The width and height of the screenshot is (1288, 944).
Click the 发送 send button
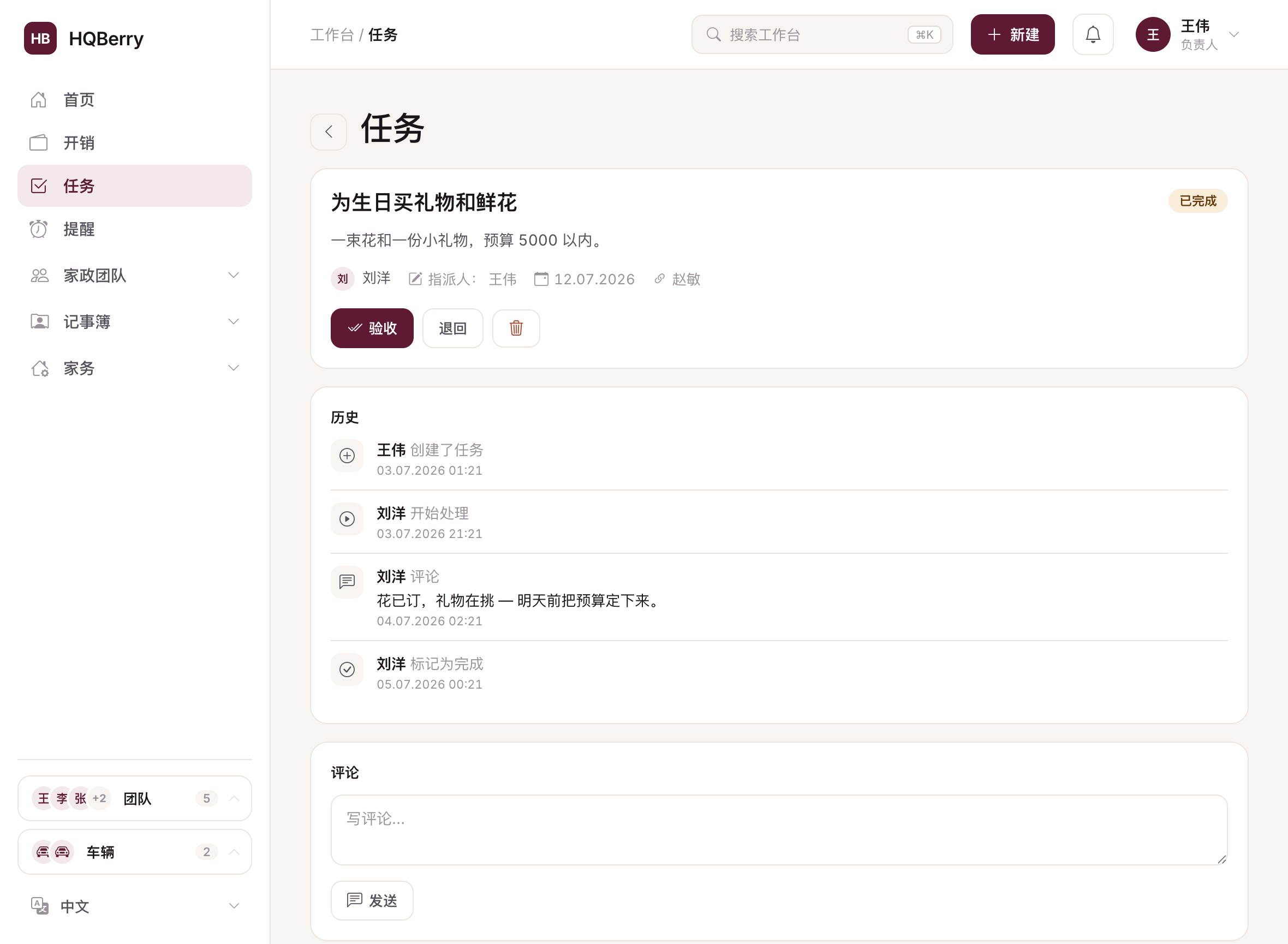[372, 900]
